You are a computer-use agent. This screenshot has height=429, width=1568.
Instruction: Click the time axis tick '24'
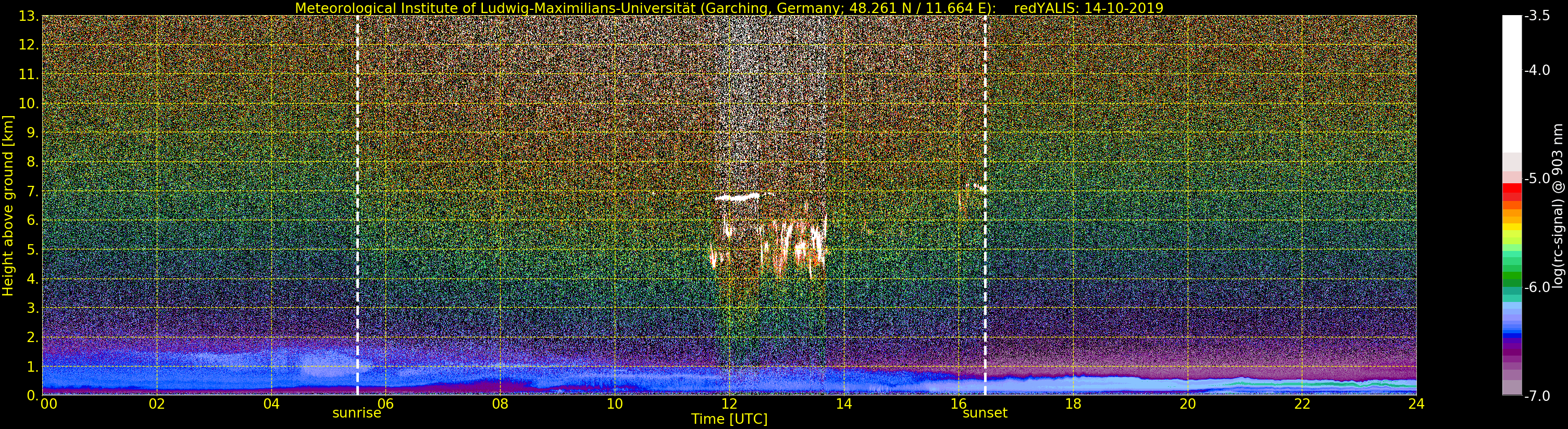point(1416,404)
